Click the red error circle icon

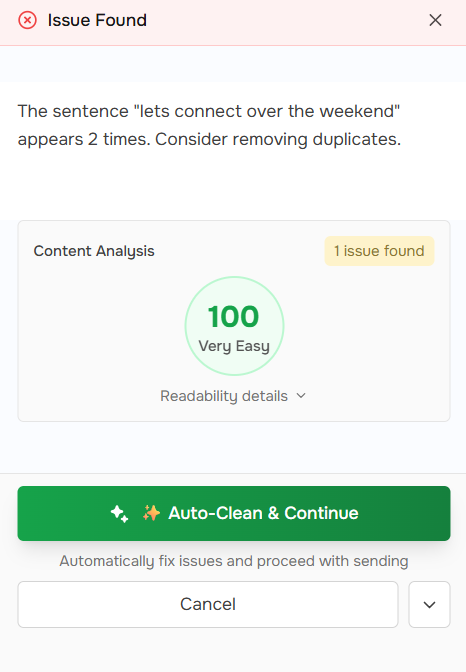tap(27, 20)
